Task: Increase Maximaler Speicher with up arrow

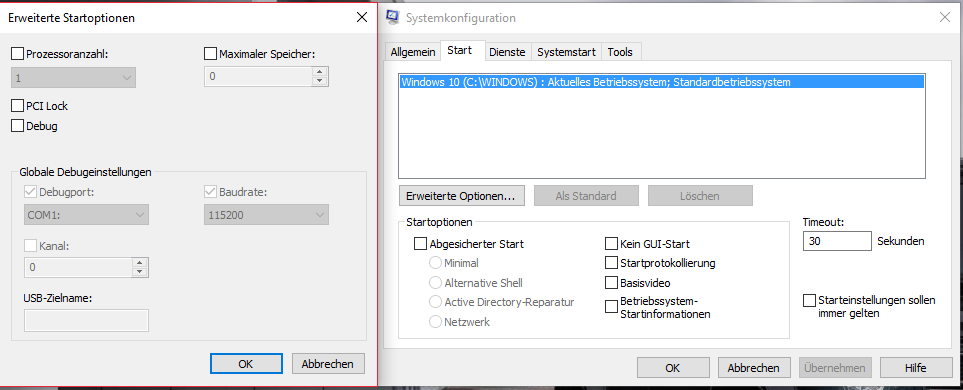Action: [x=319, y=71]
